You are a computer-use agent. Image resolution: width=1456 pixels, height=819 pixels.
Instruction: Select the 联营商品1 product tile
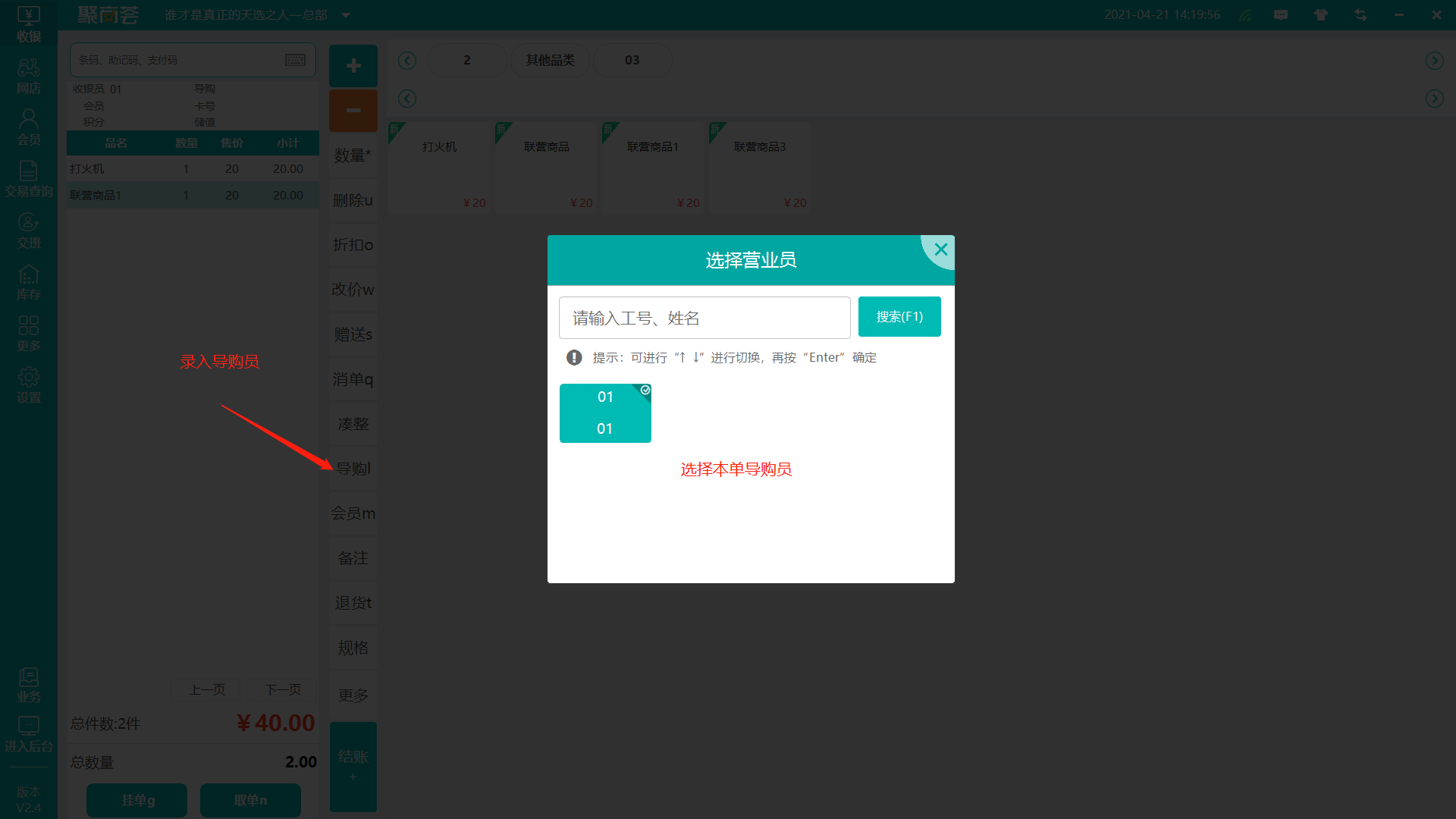coord(653,168)
